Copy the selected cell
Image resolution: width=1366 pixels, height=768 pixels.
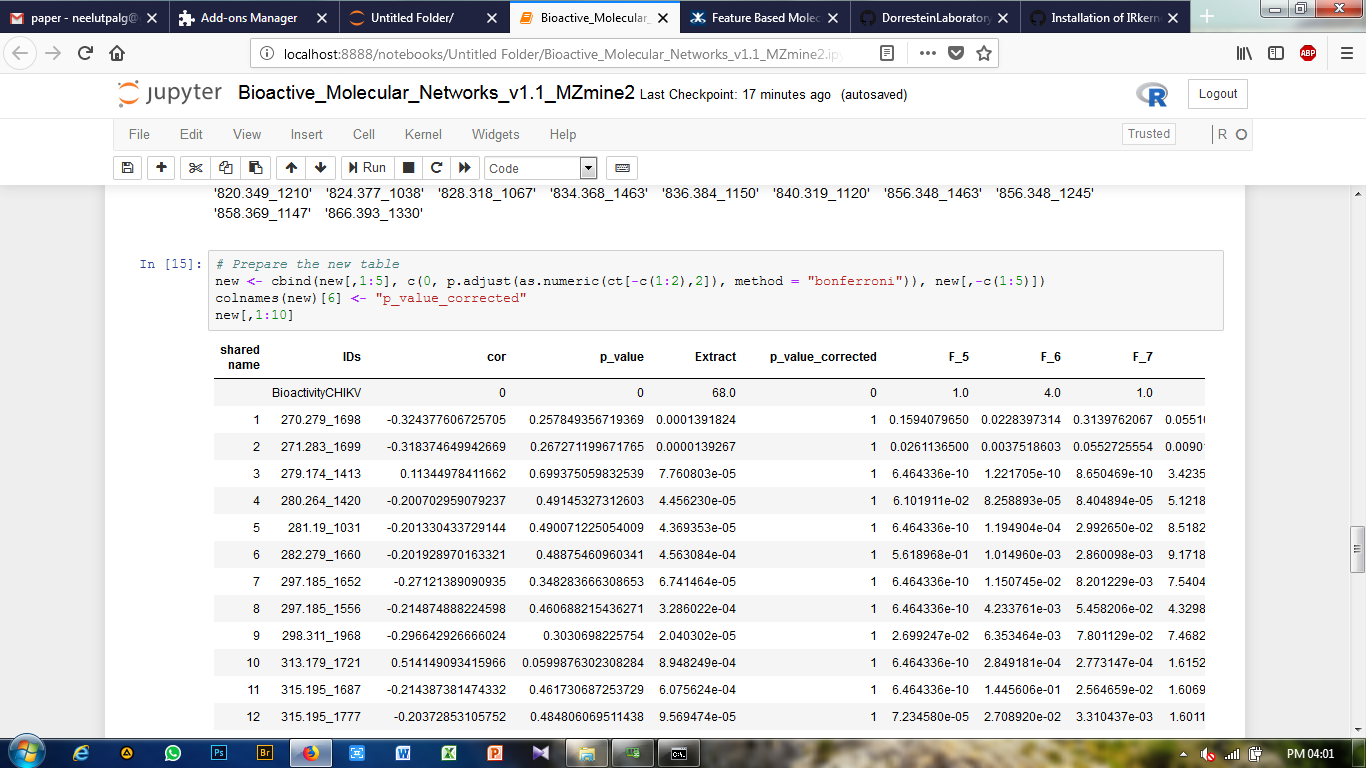coord(224,167)
